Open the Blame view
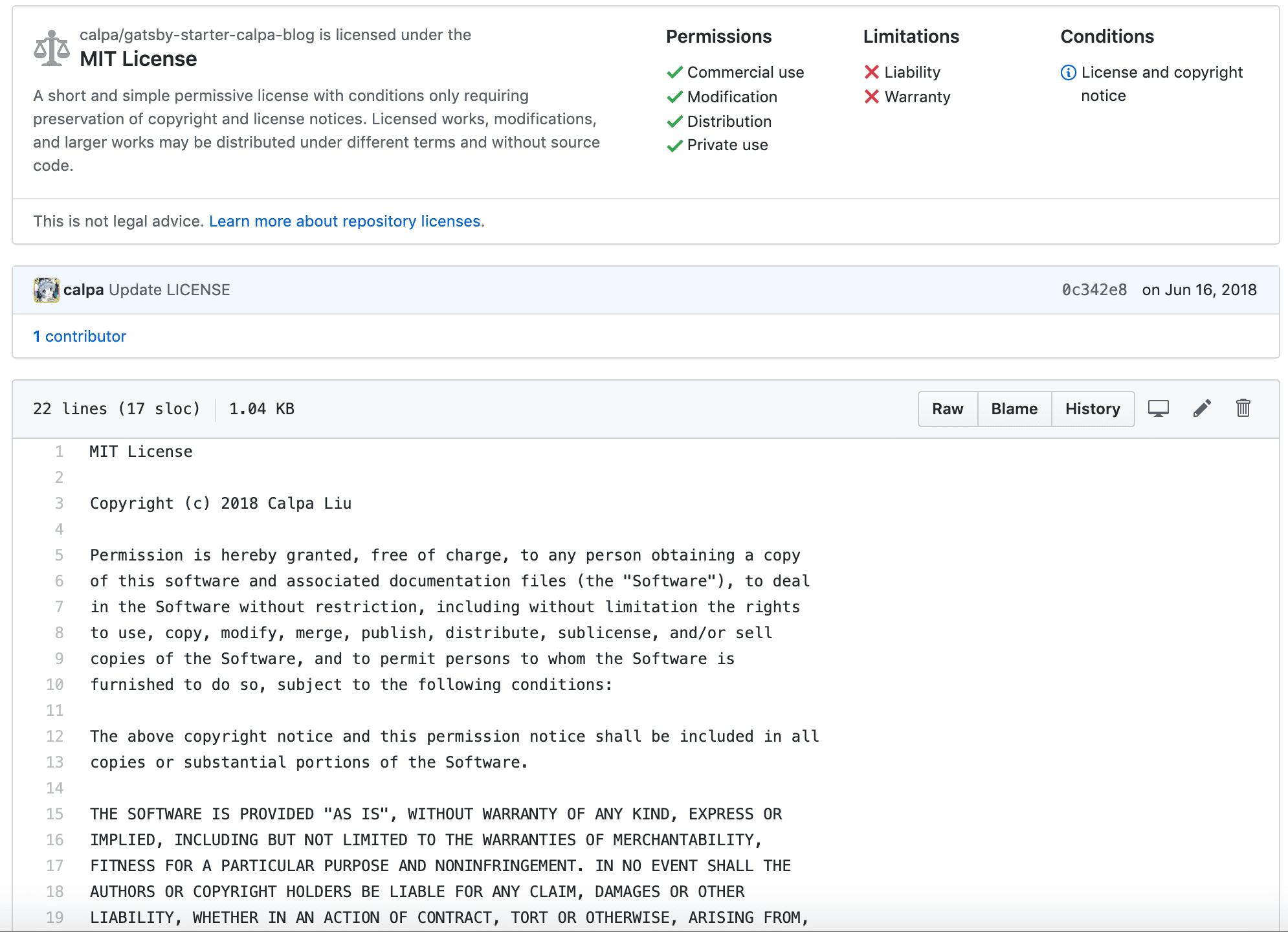The width and height of the screenshot is (1288, 932). [x=1014, y=409]
